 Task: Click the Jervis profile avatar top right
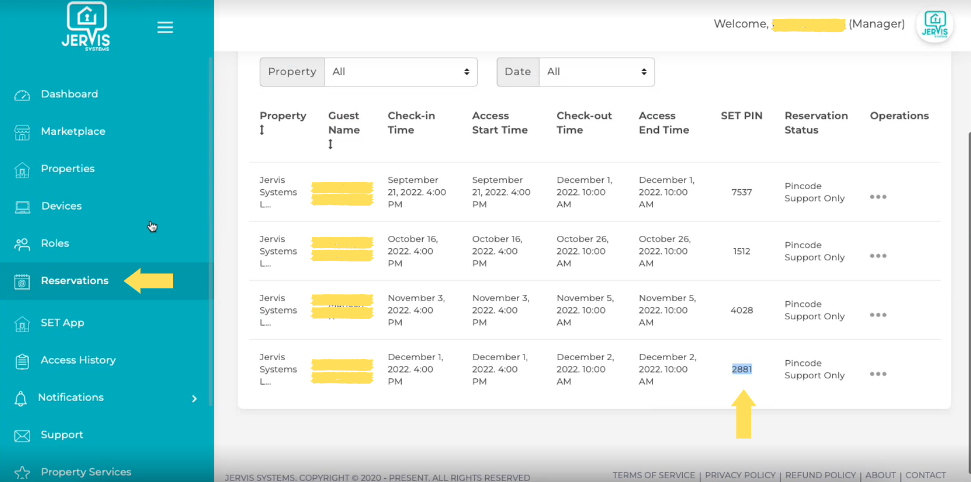point(934,26)
